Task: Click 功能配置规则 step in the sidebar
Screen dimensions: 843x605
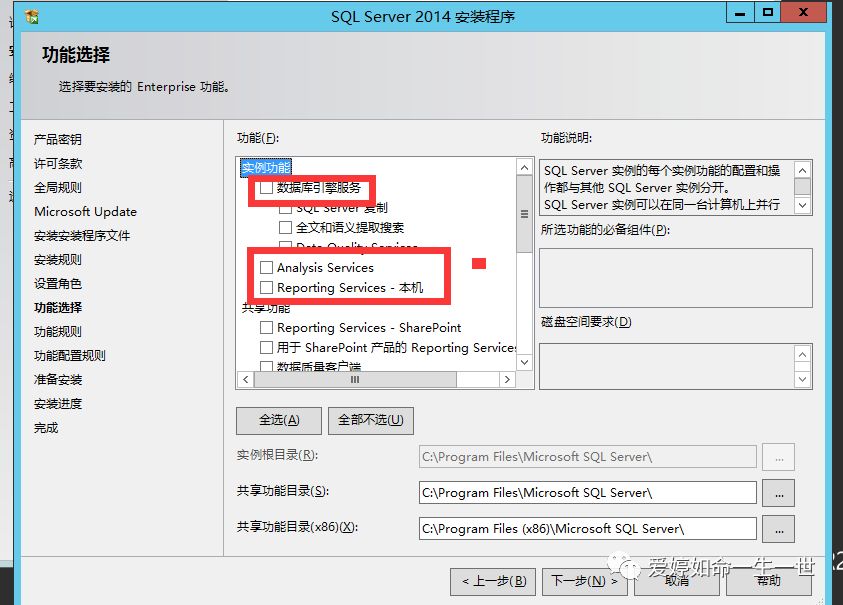Action: [70, 355]
